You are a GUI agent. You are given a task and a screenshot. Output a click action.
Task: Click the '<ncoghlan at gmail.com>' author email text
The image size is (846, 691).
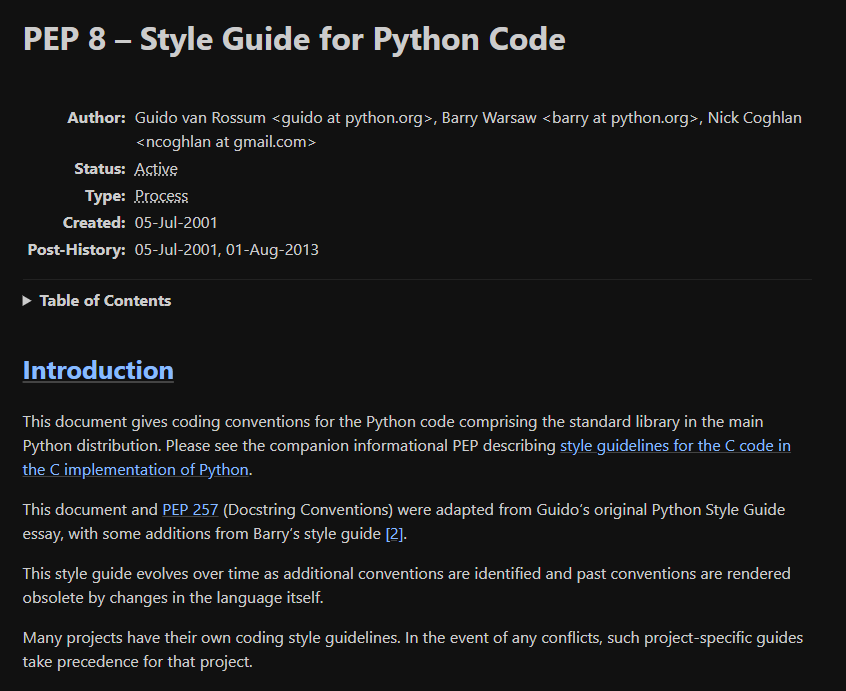pyautogui.click(x=226, y=142)
